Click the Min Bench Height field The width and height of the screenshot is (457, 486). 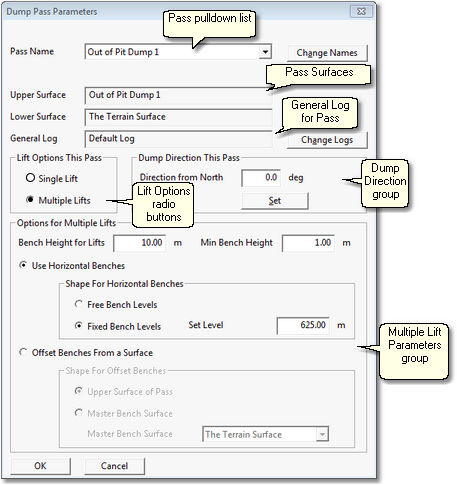308,243
